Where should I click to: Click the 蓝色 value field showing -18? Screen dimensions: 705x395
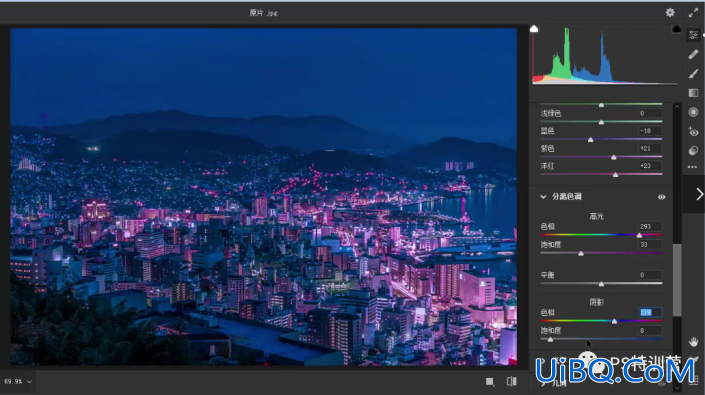click(650, 131)
